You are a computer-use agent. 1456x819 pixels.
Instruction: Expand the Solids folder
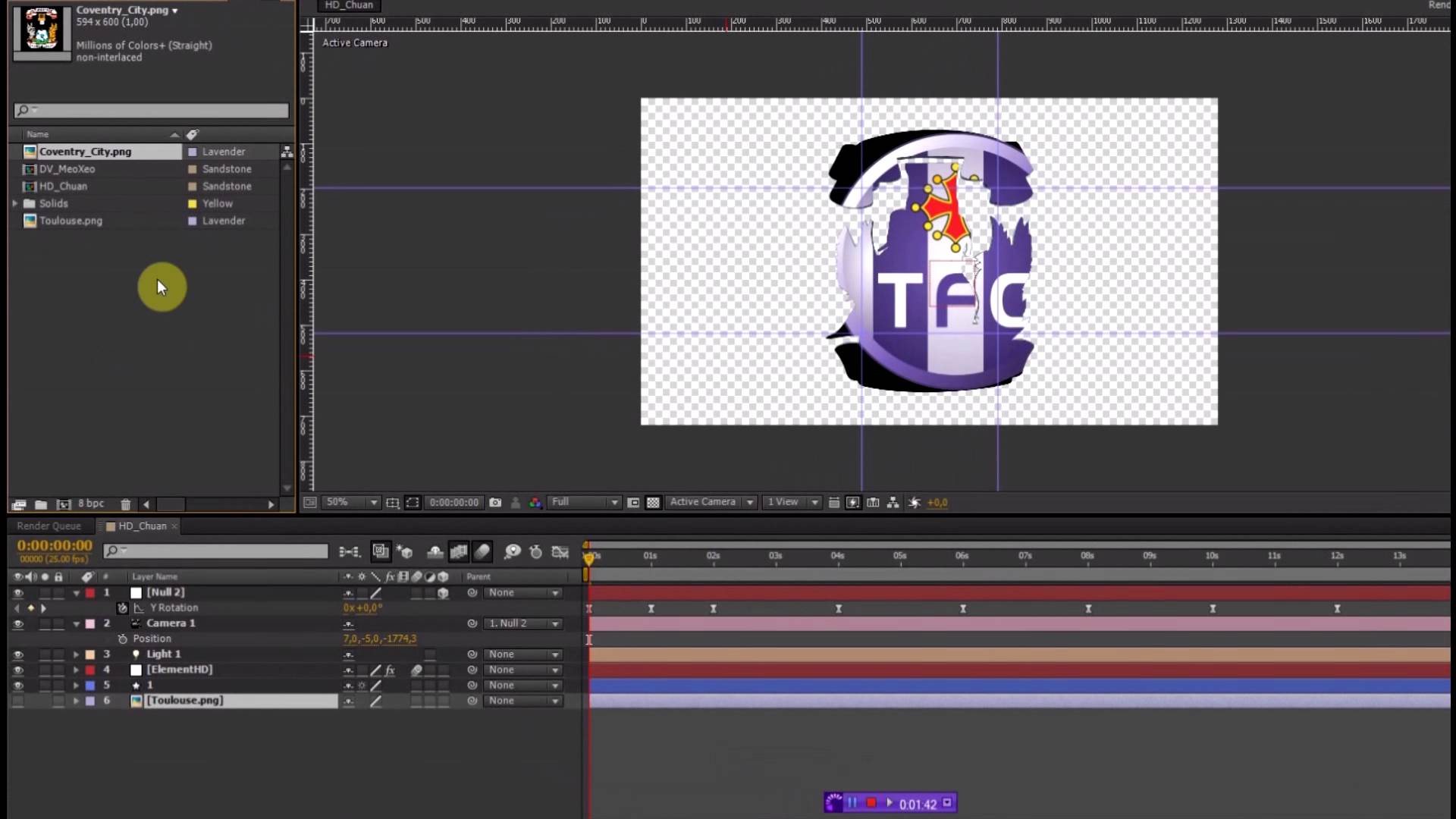click(14, 203)
